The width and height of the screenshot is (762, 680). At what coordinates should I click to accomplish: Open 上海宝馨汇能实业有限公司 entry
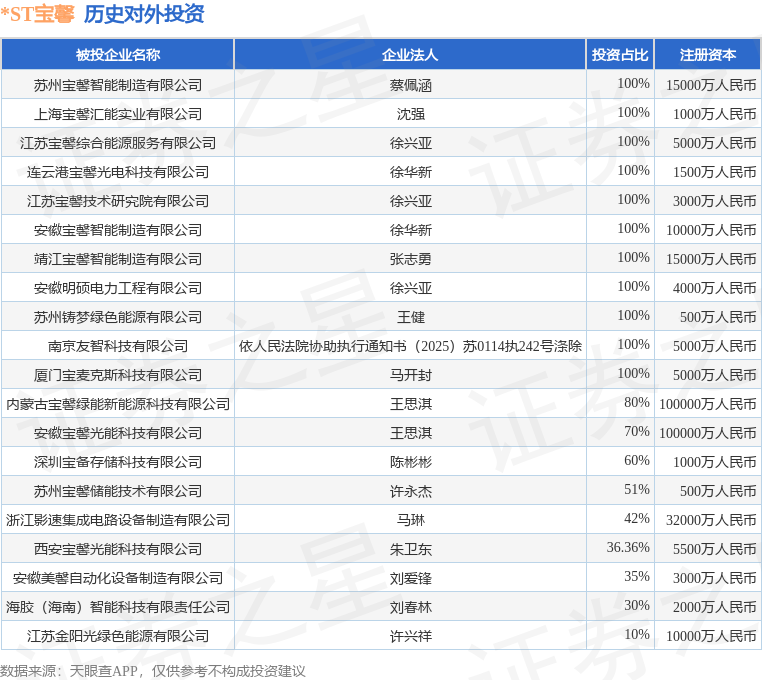(x=118, y=114)
